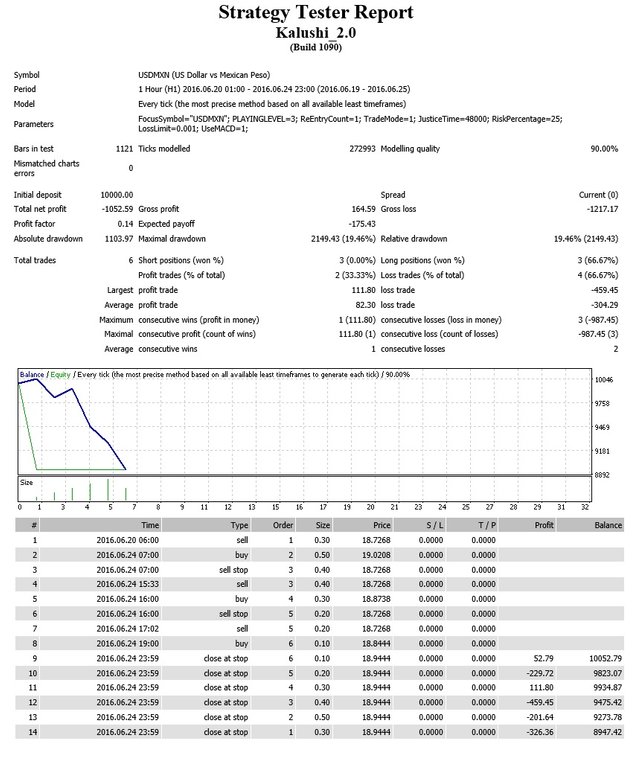The height and width of the screenshot is (759, 640).
Task: Click the Period value line
Action: coord(274,89)
